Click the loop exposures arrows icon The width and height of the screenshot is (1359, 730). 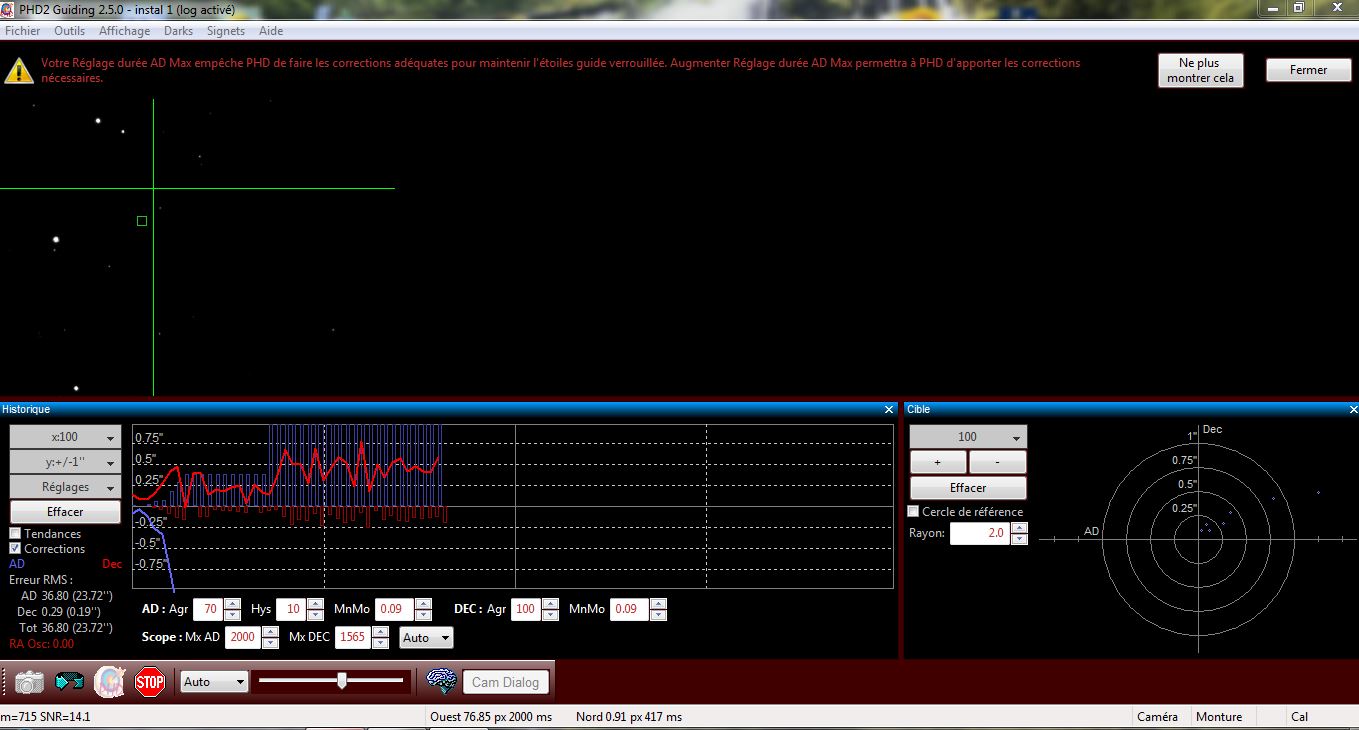click(x=70, y=682)
